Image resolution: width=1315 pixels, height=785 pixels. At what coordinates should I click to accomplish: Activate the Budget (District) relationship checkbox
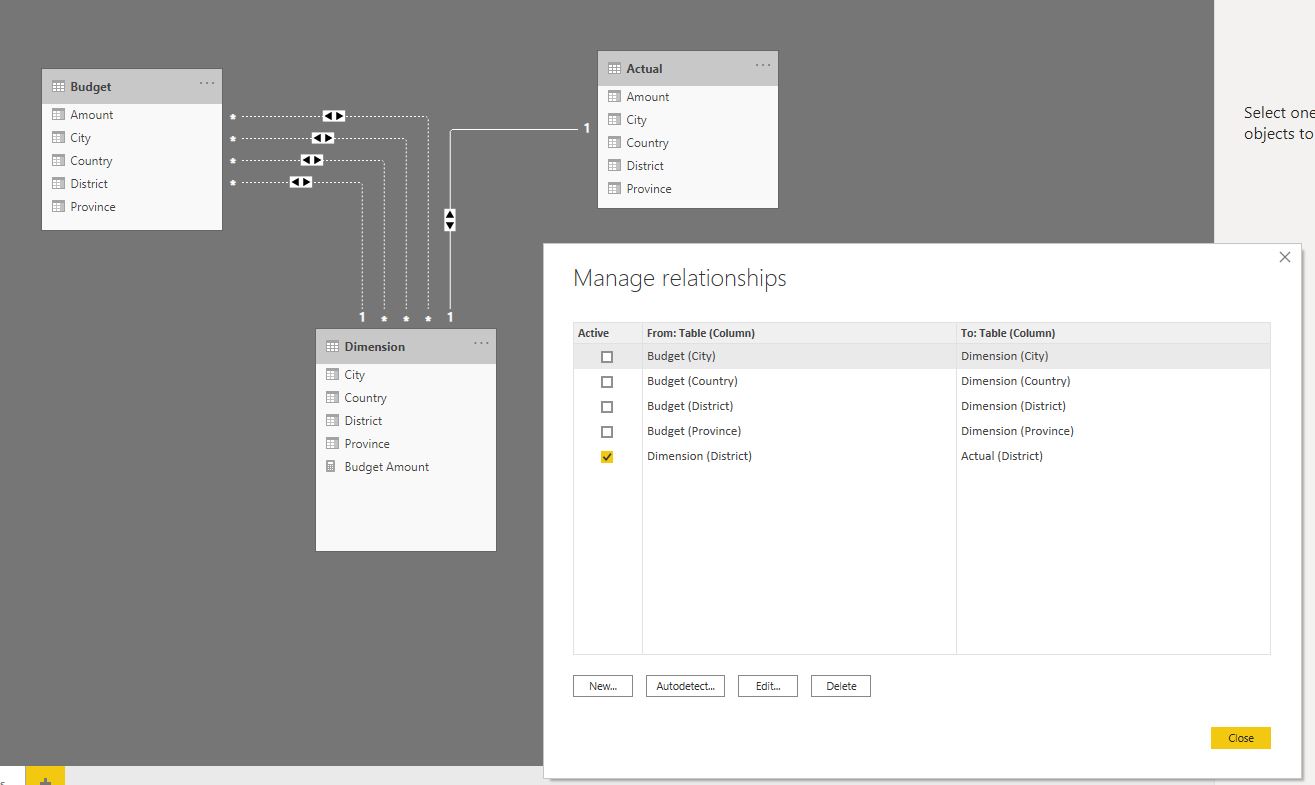tap(607, 407)
